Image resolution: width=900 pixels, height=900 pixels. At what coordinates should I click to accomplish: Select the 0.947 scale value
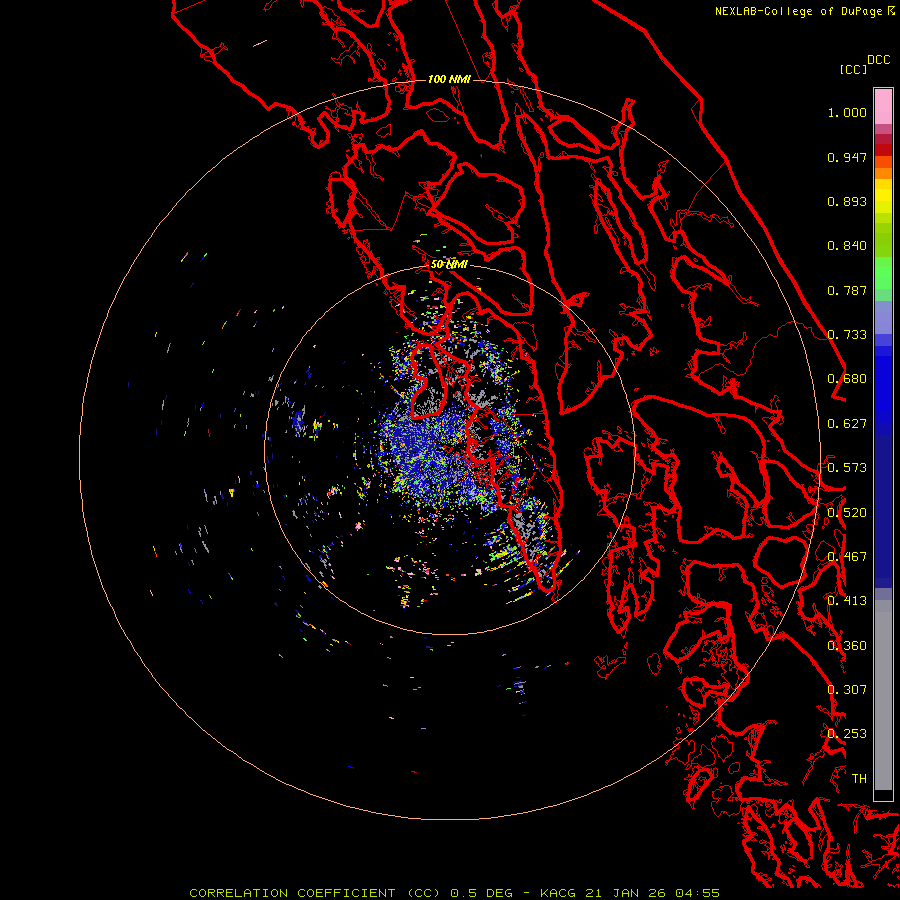tap(847, 157)
